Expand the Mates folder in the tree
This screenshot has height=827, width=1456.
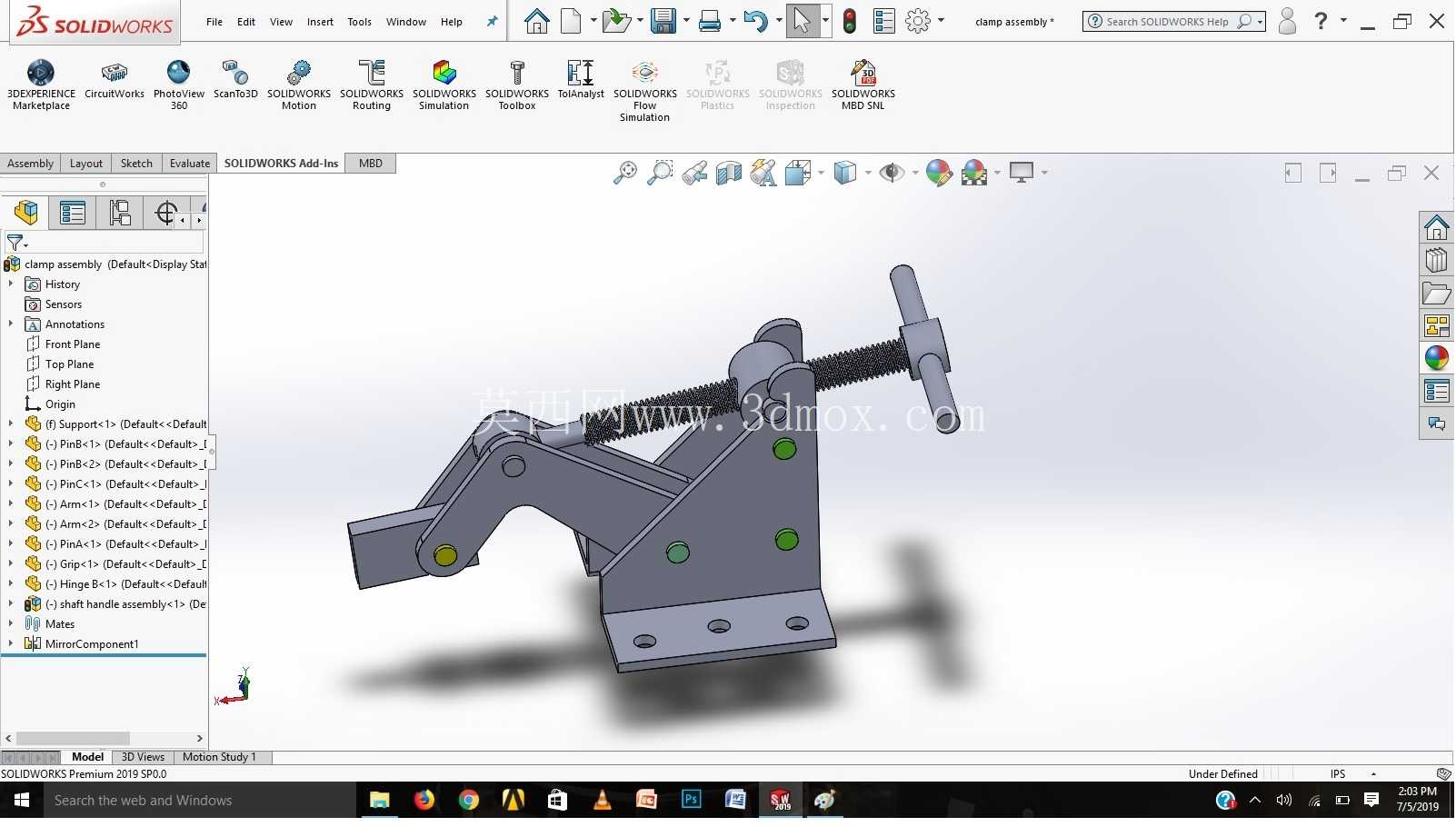coord(11,624)
